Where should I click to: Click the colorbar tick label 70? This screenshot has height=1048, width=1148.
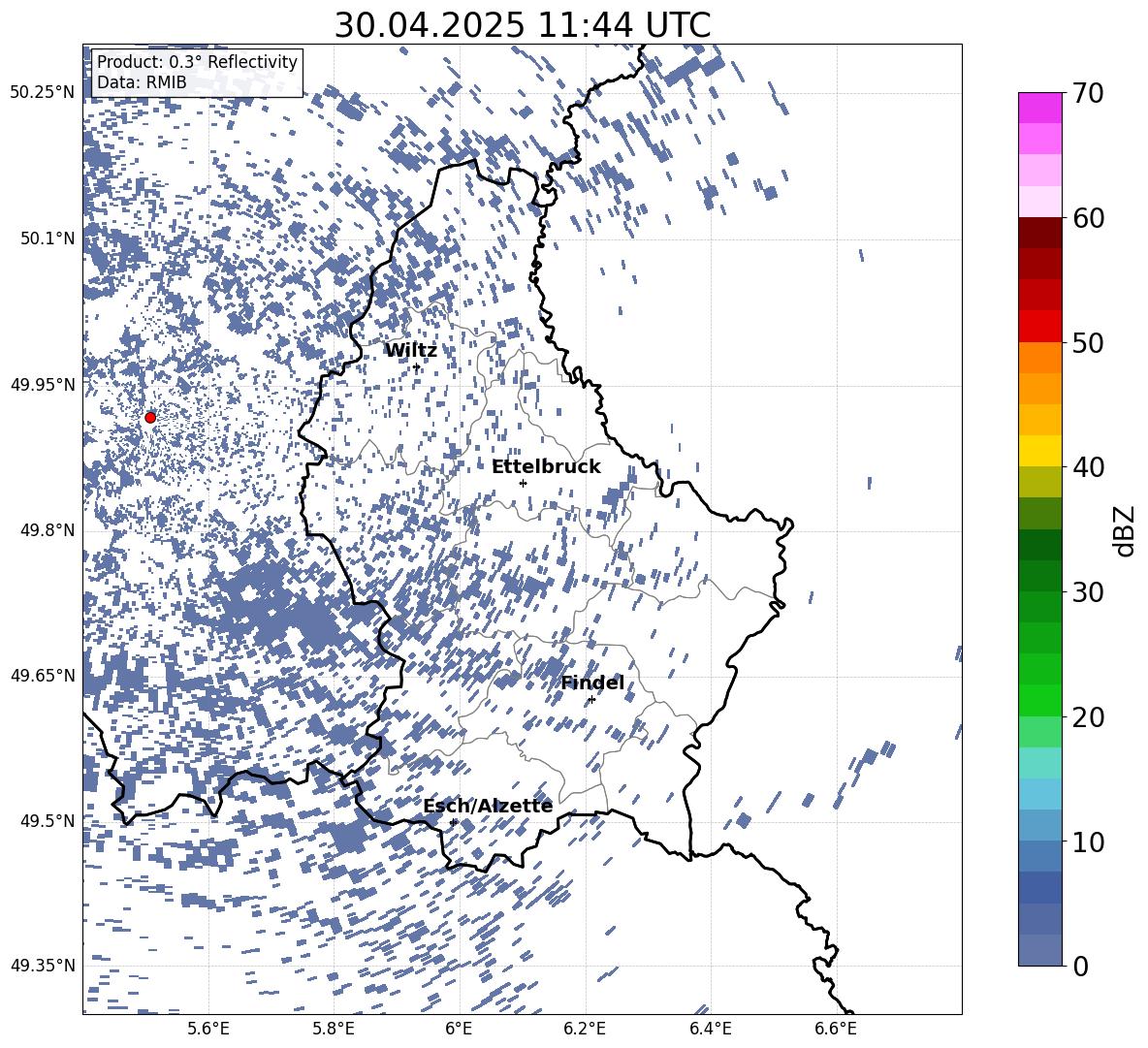1088,94
